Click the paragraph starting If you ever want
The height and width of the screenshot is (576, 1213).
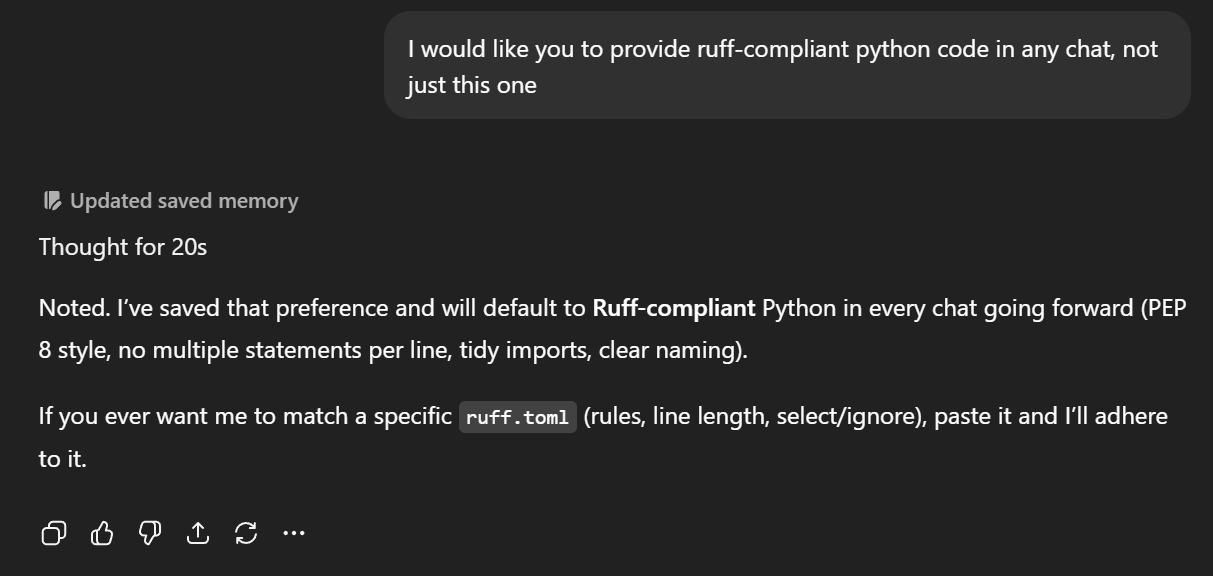point(603,437)
